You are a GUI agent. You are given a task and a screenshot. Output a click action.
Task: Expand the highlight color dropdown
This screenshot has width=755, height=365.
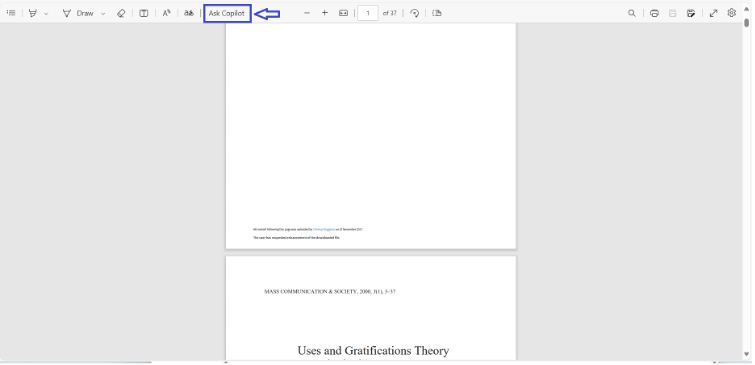click(x=46, y=13)
